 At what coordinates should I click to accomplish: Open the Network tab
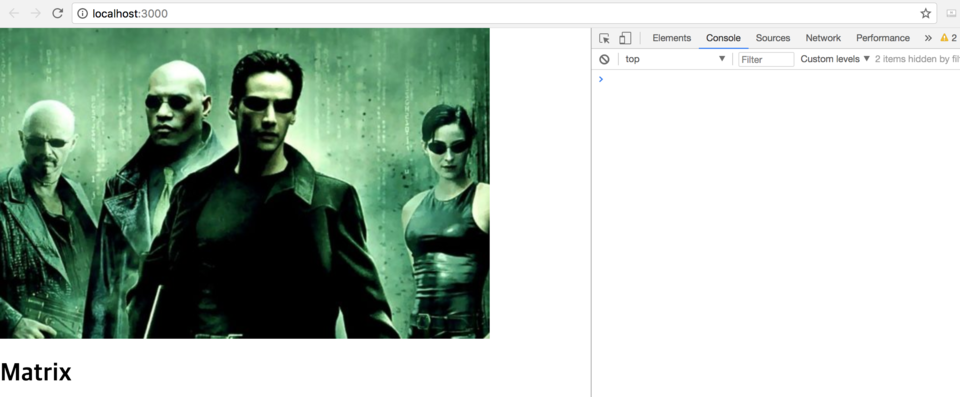[x=823, y=38]
